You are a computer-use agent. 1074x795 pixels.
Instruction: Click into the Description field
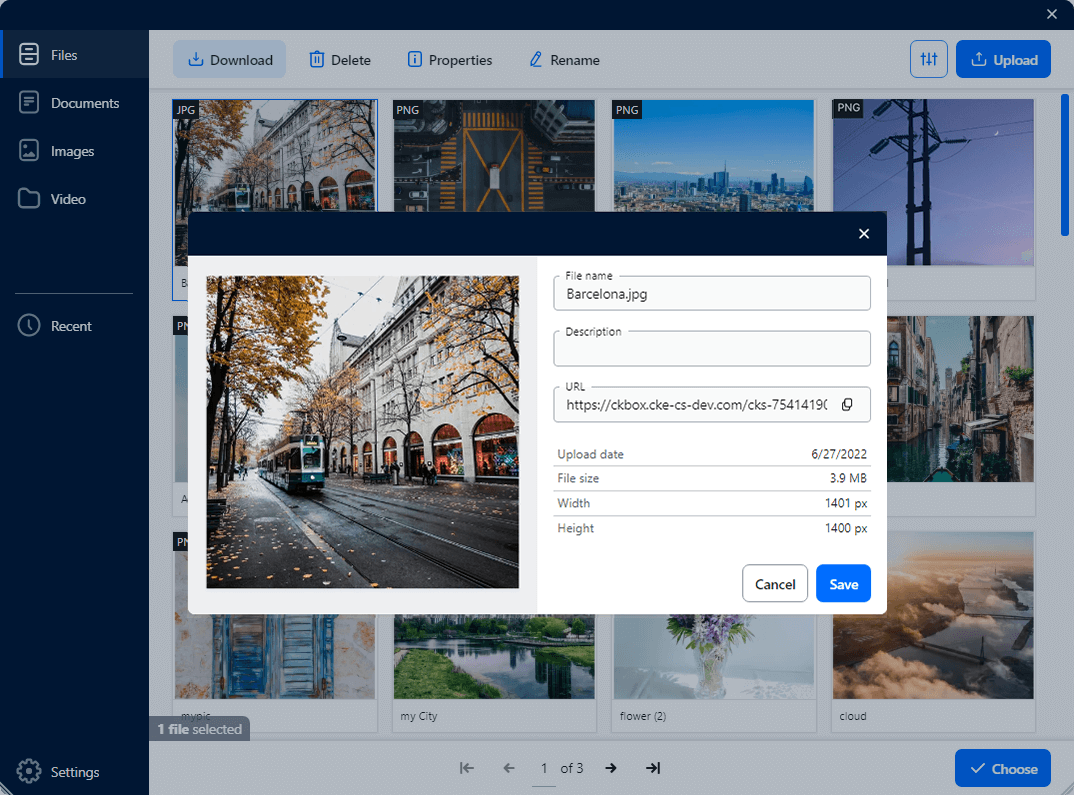click(x=711, y=350)
